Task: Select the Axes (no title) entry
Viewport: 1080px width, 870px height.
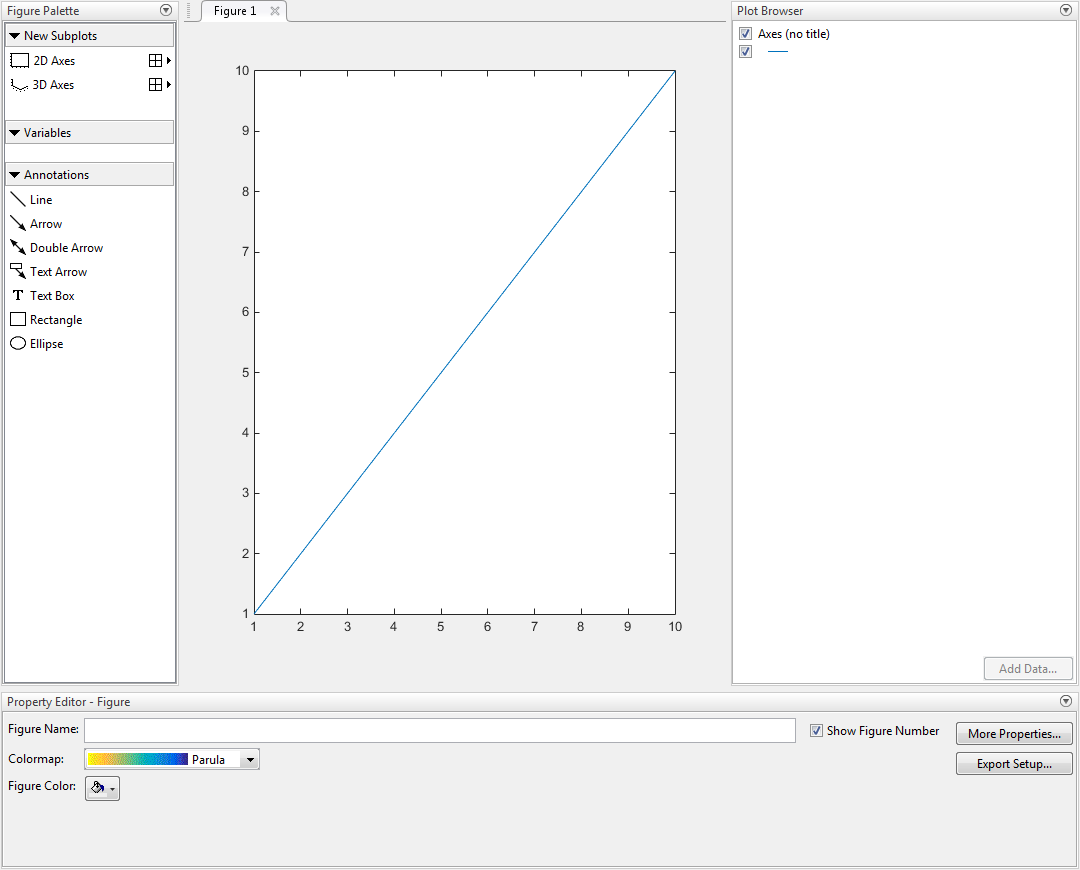Action: click(793, 34)
